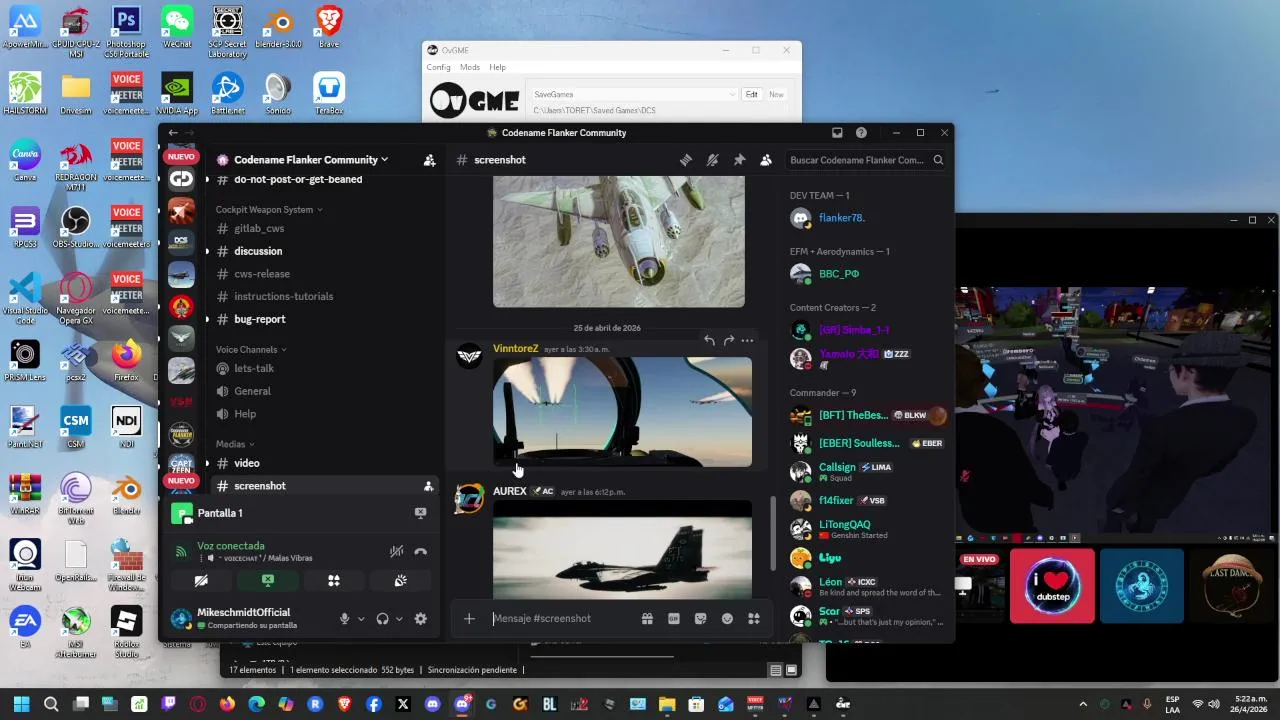Image resolution: width=1280 pixels, height=720 pixels.
Task: Click New button in OvGME
Action: click(776, 95)
